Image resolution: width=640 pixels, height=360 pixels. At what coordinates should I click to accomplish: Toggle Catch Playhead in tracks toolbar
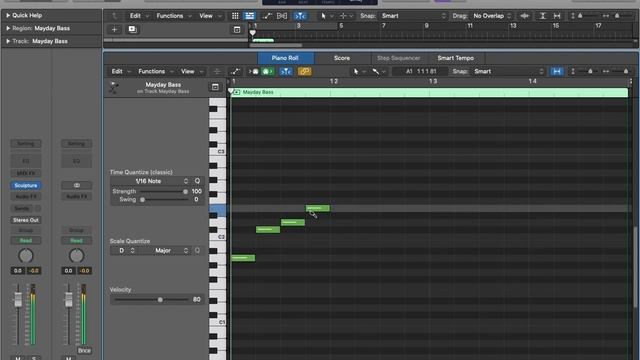(x=300, y=16)
